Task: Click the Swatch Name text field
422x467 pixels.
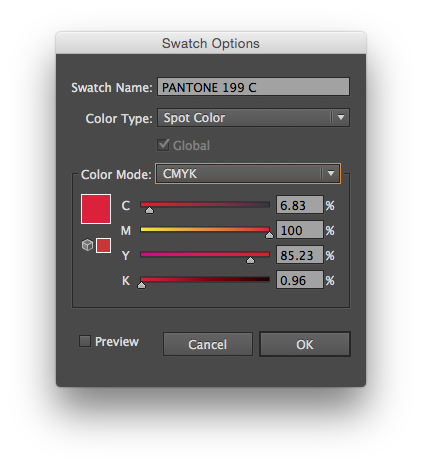Action: (x=253, y=87)
